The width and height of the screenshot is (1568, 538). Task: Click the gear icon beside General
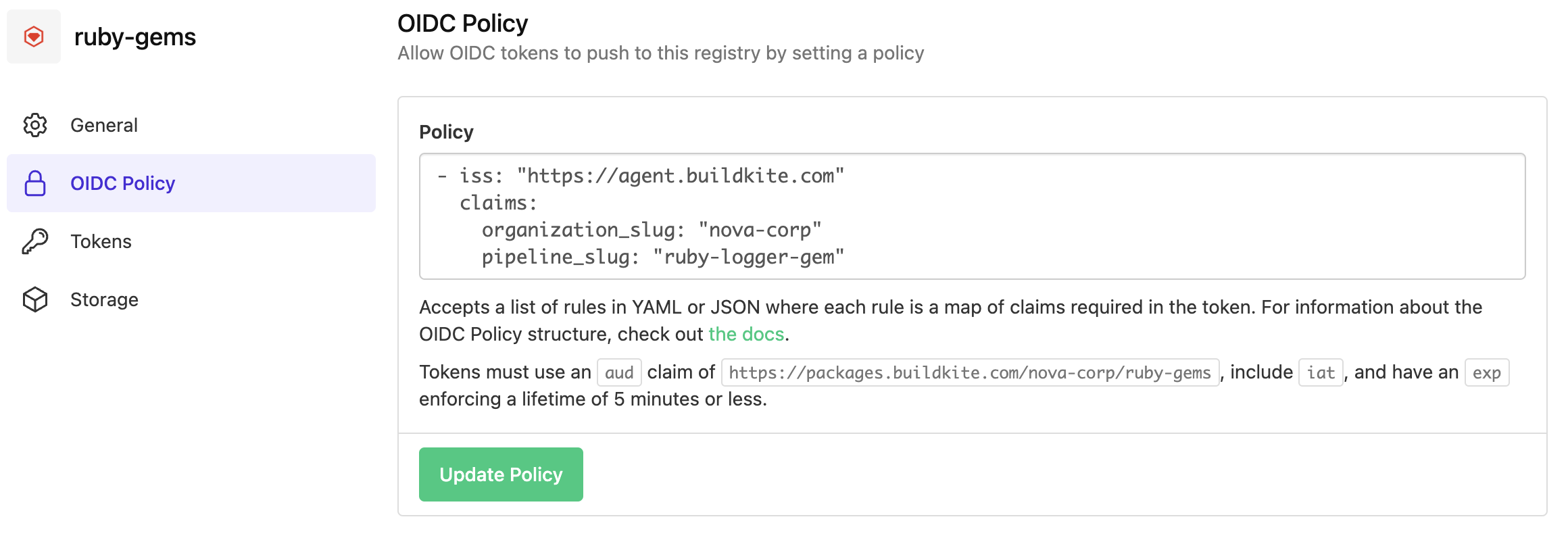pos(35,125)
